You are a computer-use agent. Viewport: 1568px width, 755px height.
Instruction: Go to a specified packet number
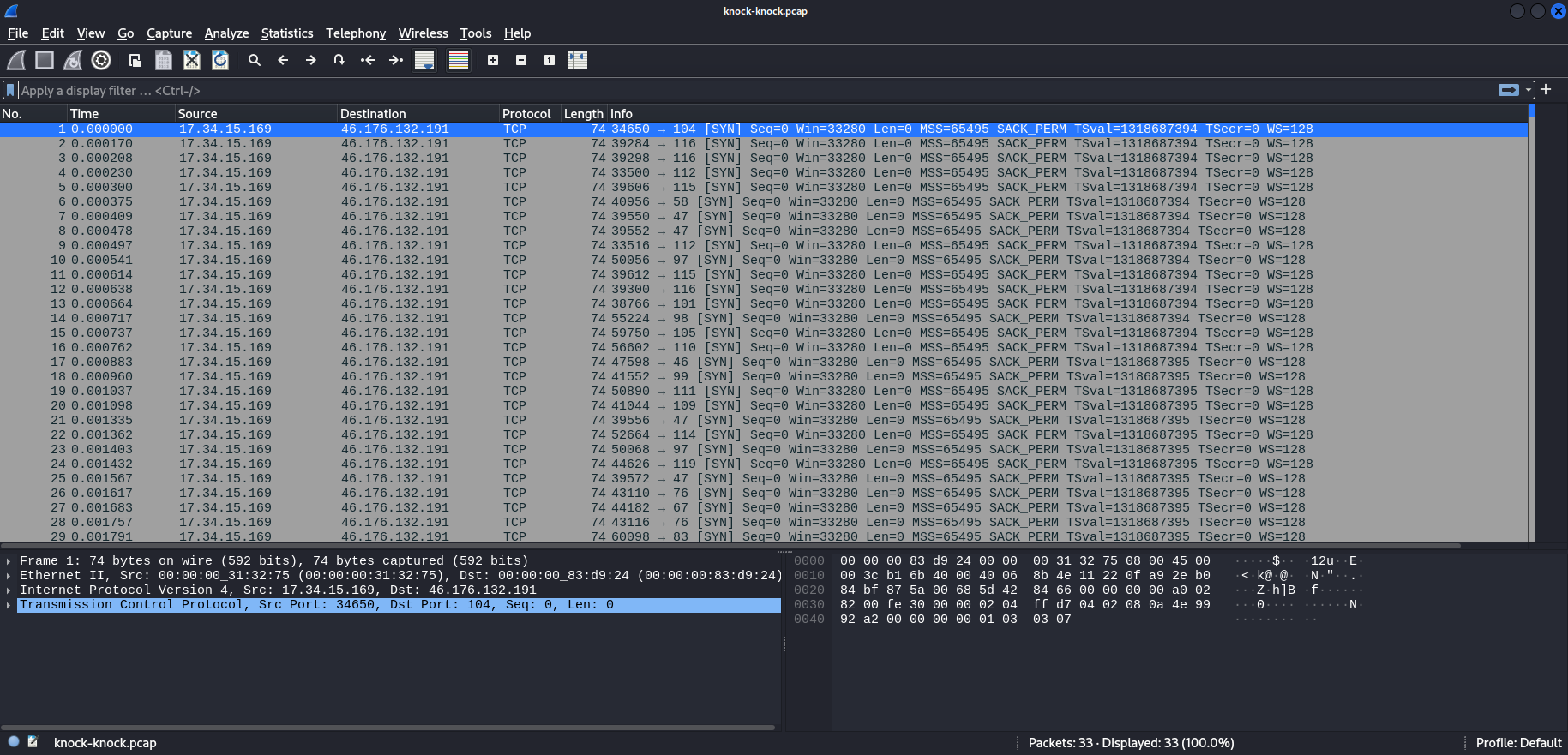pyautogui.click(x=339, y=60)
